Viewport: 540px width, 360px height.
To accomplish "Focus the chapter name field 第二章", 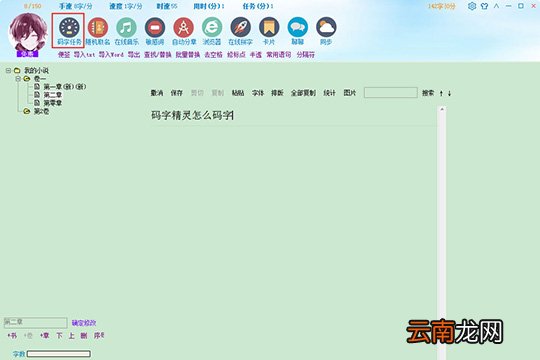I will point(35,322).
